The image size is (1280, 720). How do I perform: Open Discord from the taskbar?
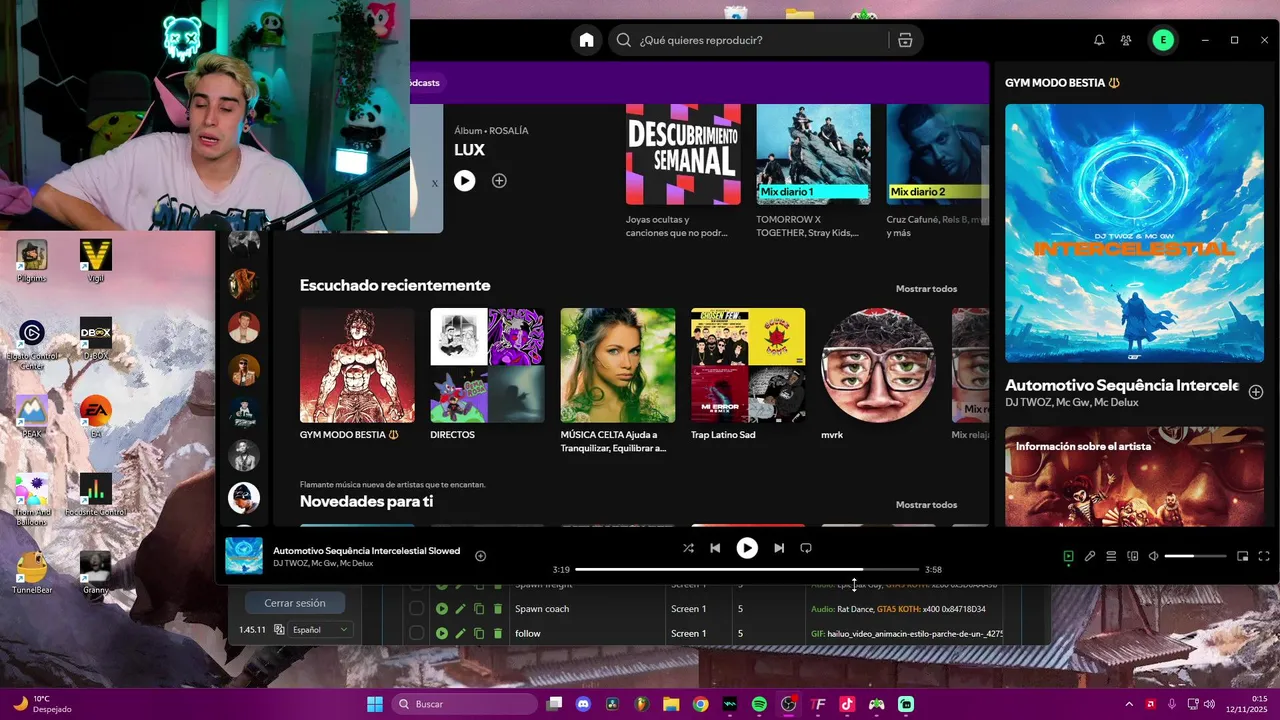pyautogui.click(x=584, y=704)
